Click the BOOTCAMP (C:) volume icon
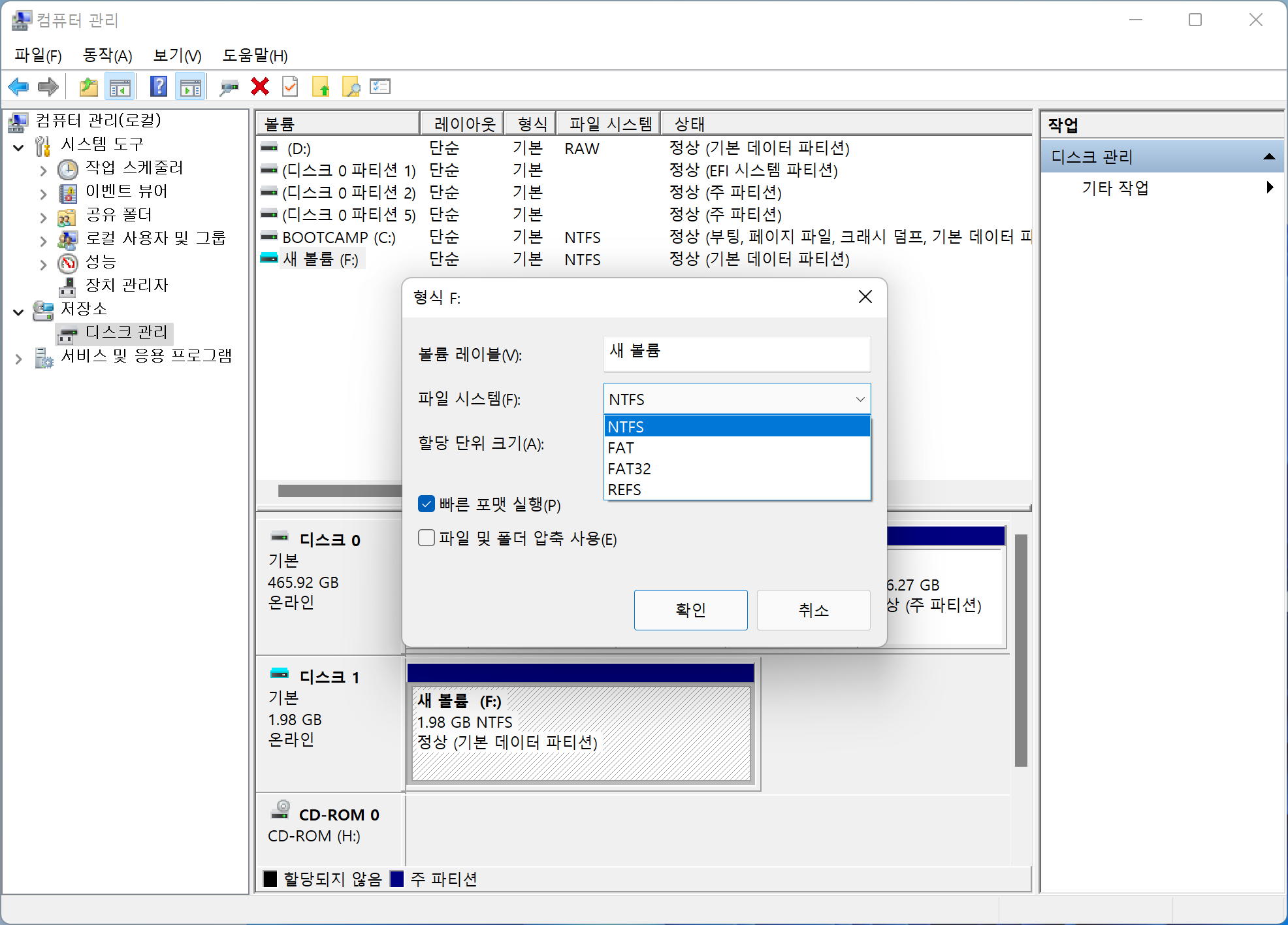Image resolution: width=1288 pixels, height=925 pixels. pos(269,236)
